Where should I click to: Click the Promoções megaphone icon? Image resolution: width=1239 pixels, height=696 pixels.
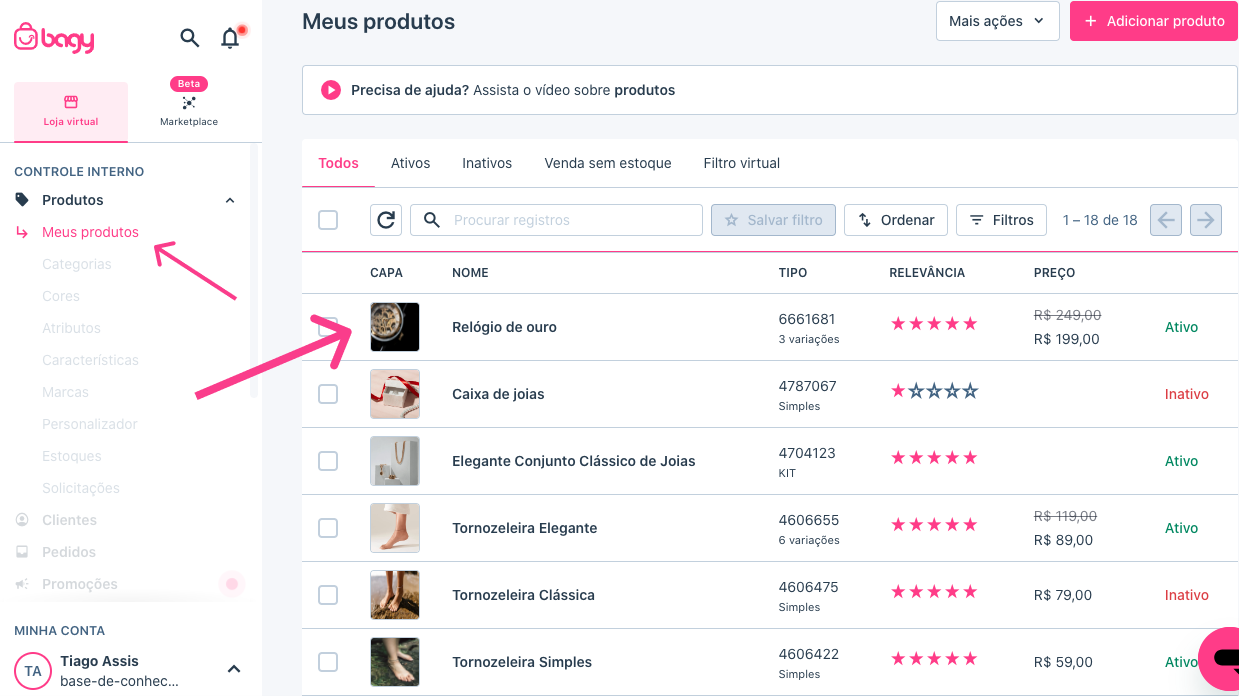click(22, 584)
